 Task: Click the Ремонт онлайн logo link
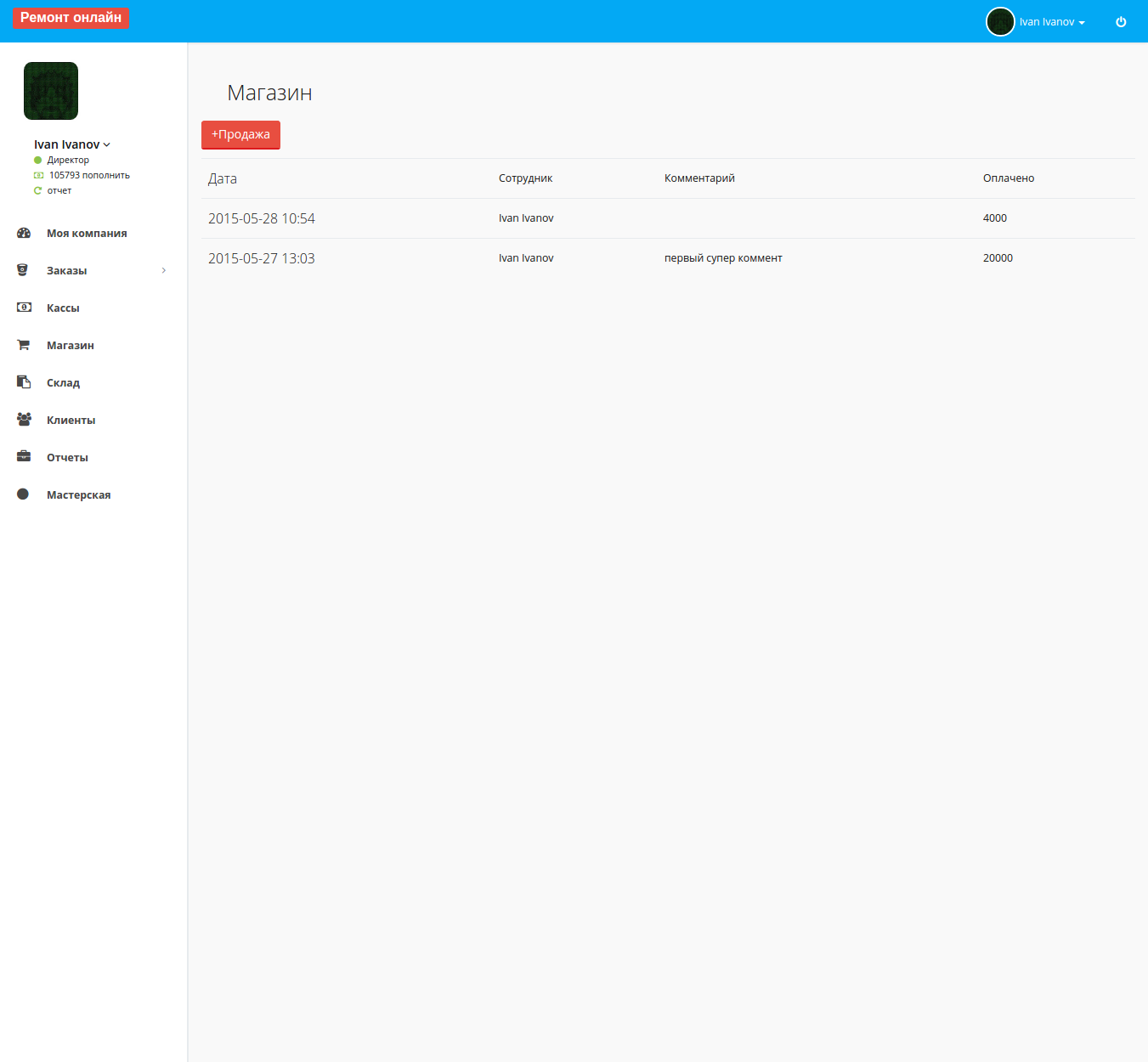click(x=71, y=18)
